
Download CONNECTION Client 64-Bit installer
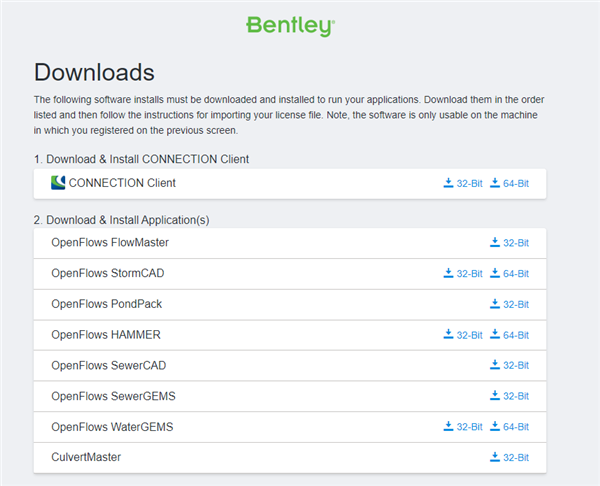coord(509,183)
